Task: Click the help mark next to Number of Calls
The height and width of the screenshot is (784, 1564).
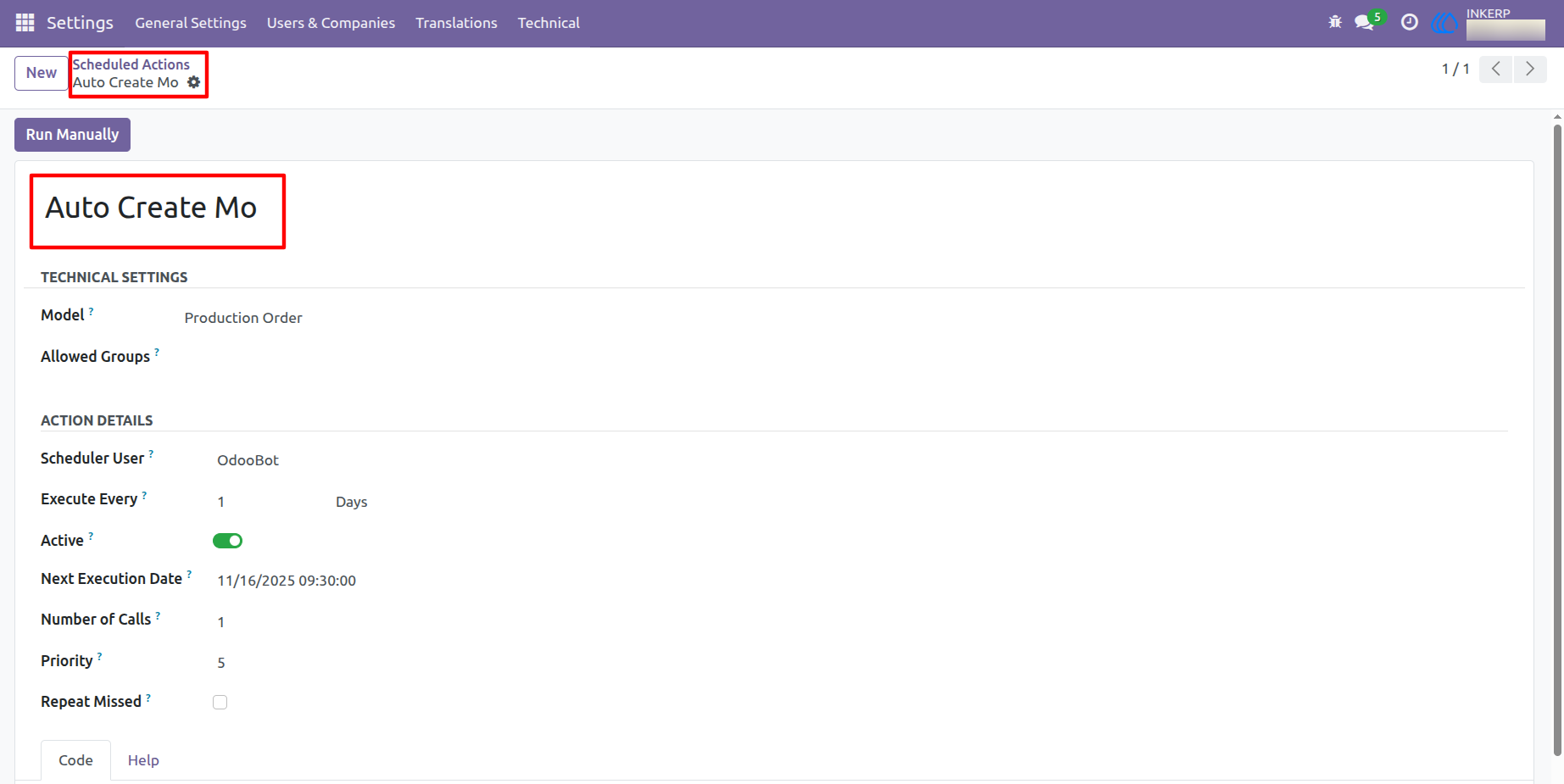Action: [x=158, y=615]
